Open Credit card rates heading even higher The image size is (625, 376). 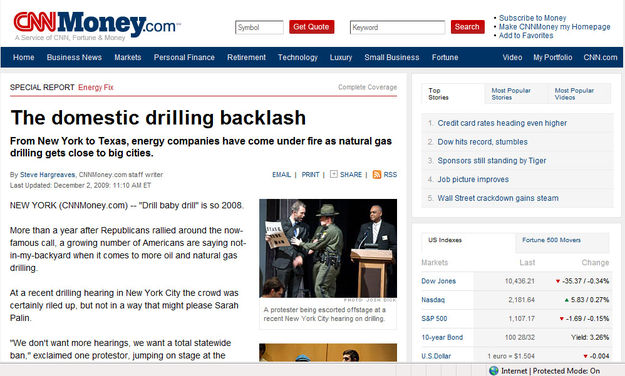502,123
